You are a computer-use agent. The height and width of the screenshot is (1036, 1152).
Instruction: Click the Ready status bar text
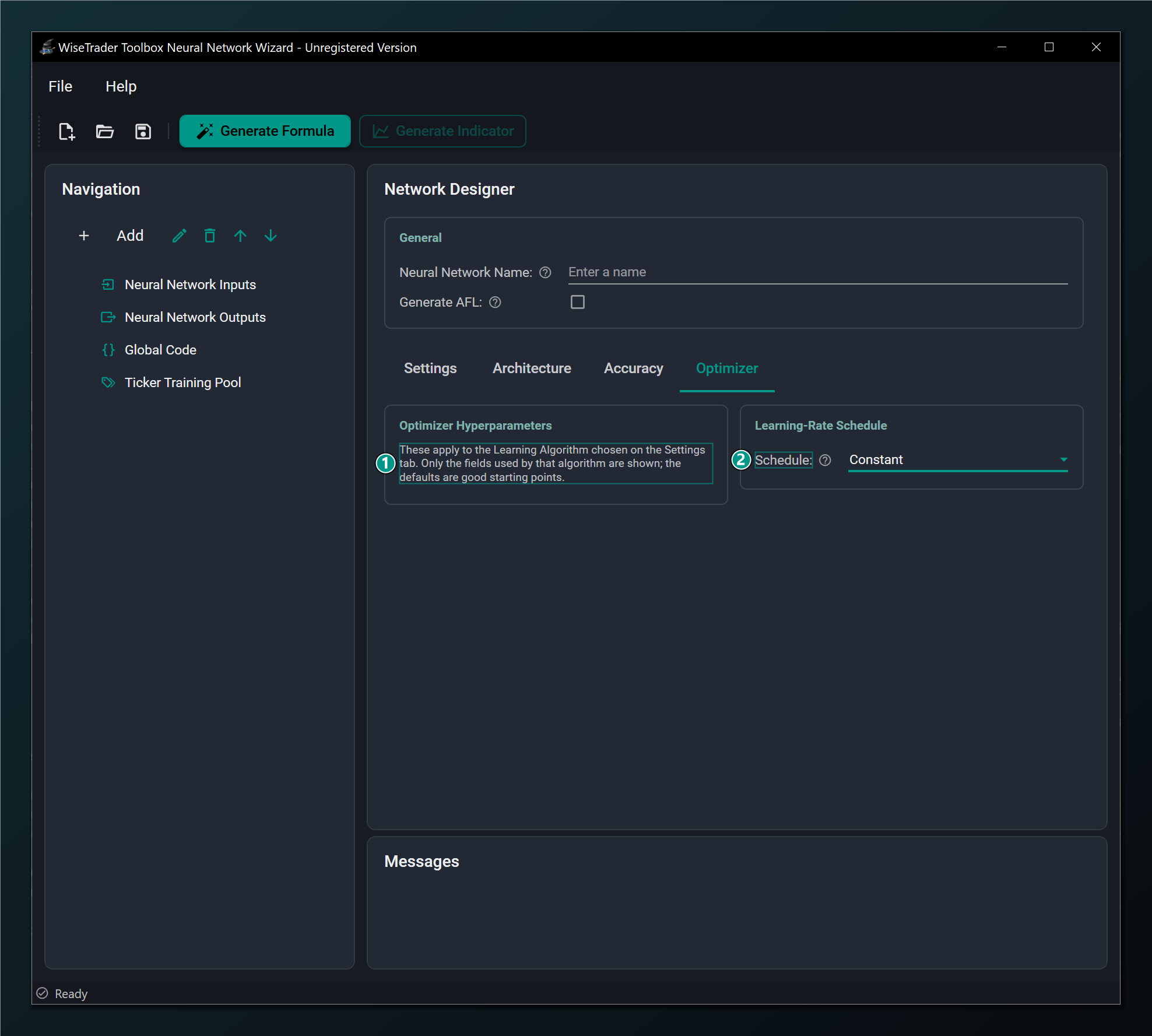tap(71, 993)
